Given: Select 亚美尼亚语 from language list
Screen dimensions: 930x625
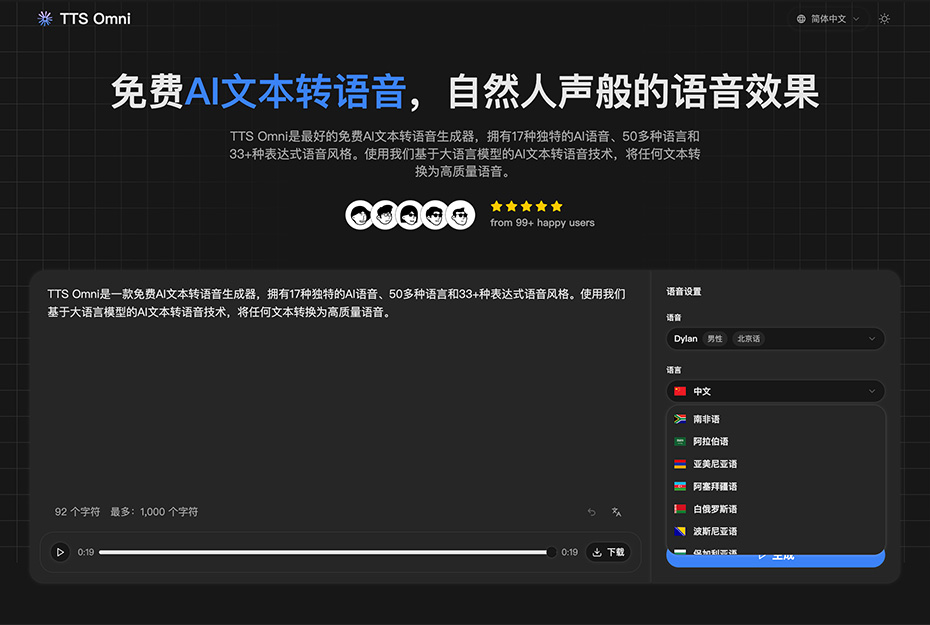Looking at the screenshot, I should (775, 464).
